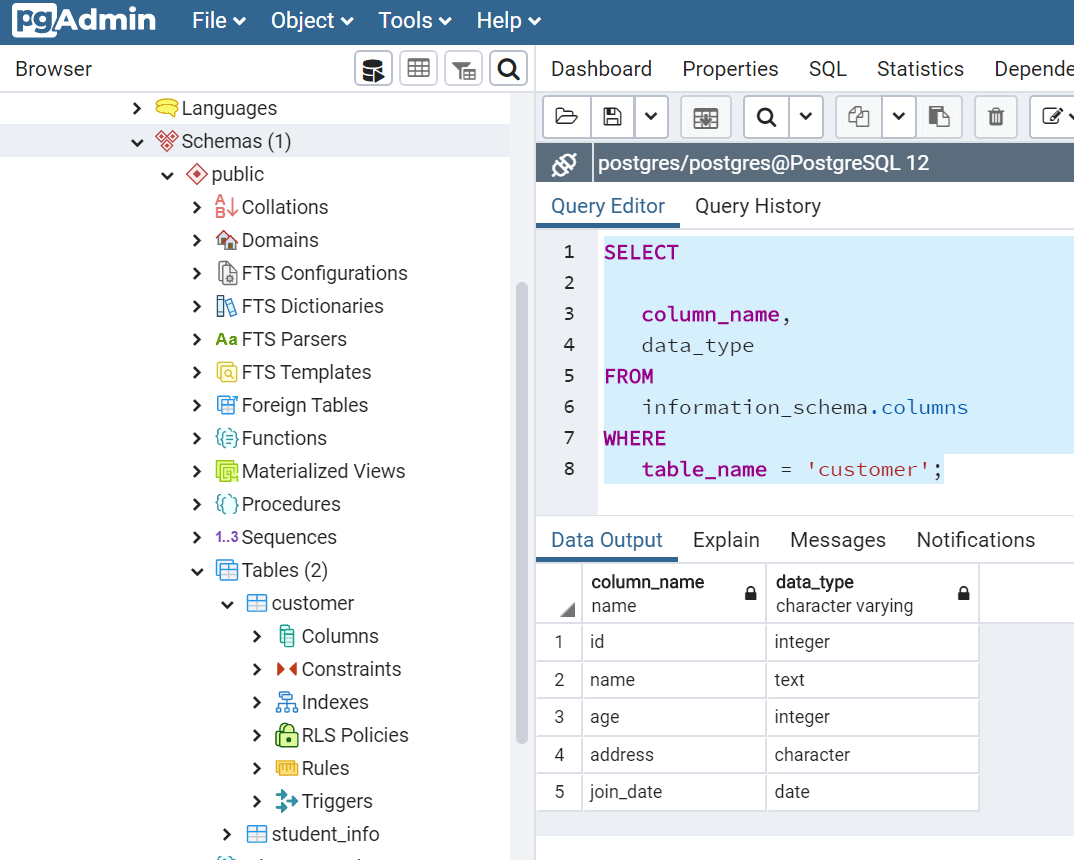Click the Save Data Changes icon
The height and width of the screenshot is (860, 1074).
706,117
